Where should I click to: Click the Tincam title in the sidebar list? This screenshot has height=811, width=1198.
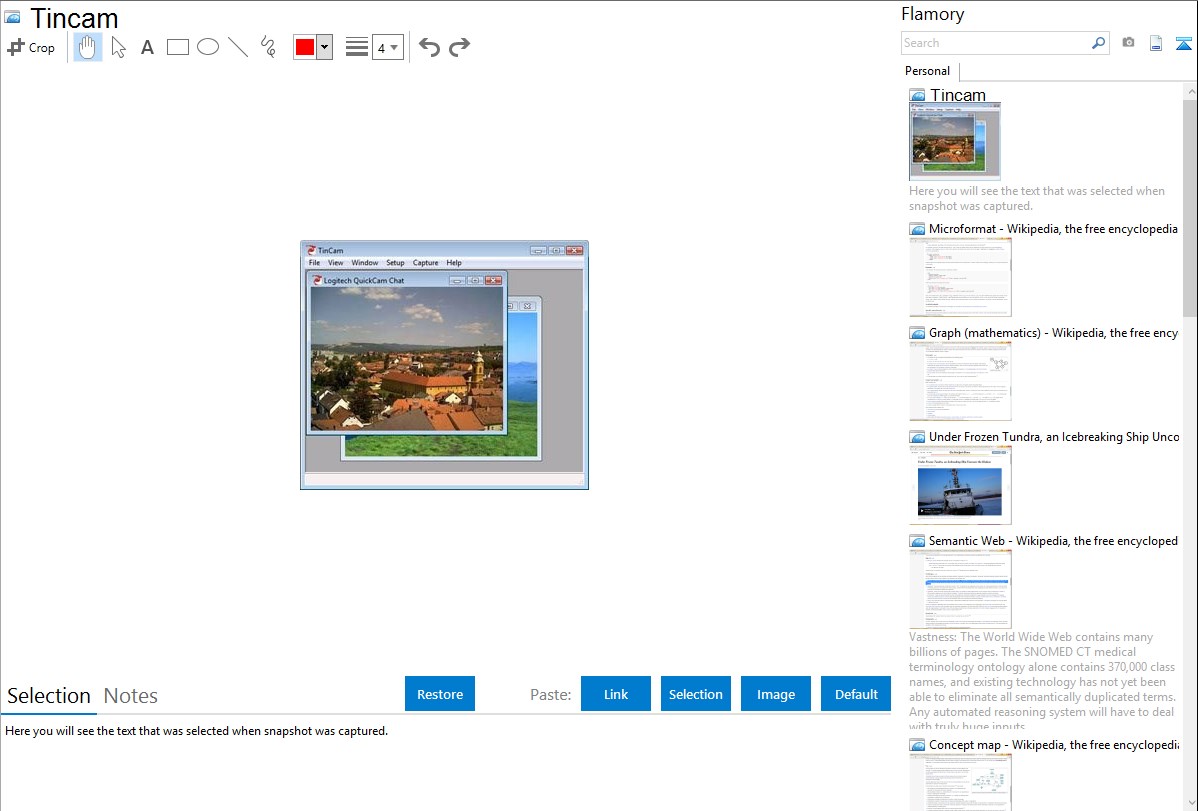point(958,96)
